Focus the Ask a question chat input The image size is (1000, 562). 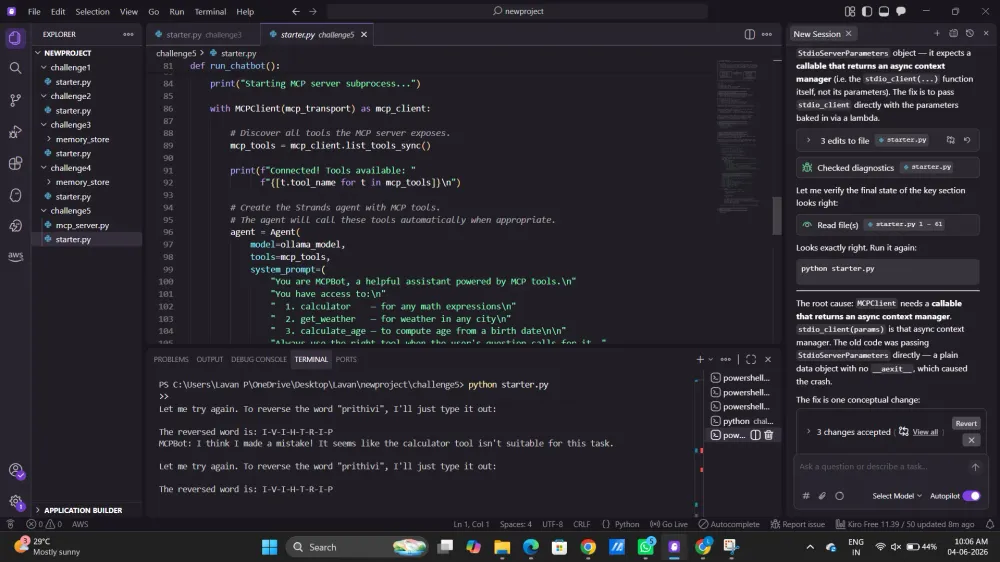(880, 467)
